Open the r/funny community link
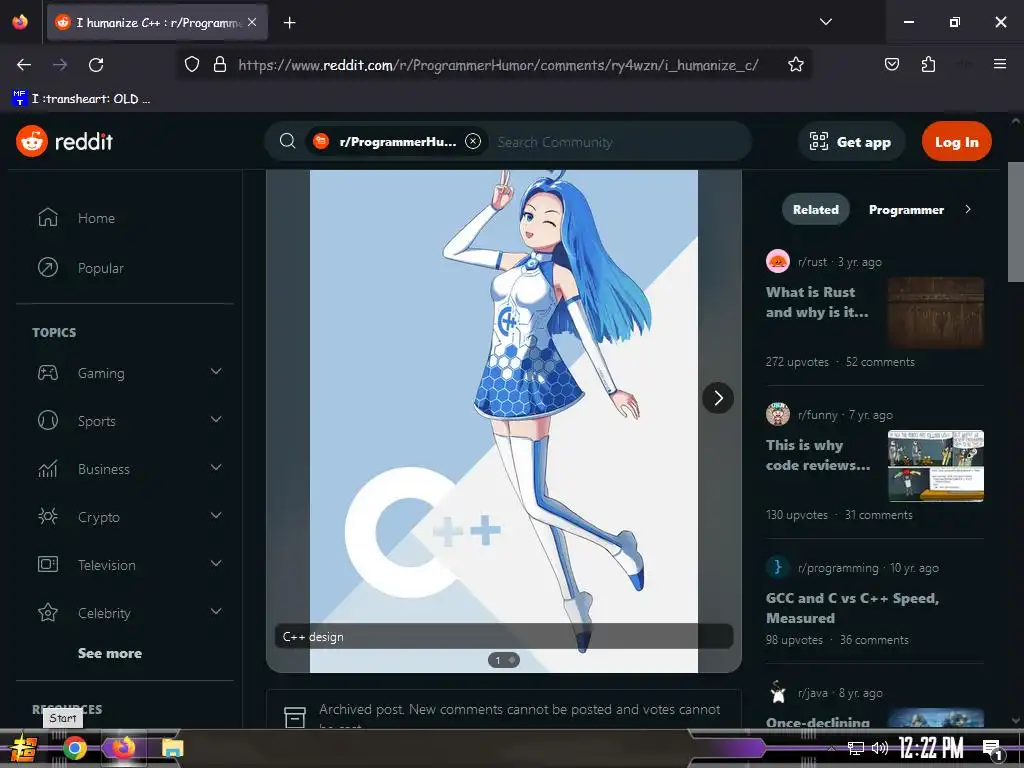 tap(817, 415)
